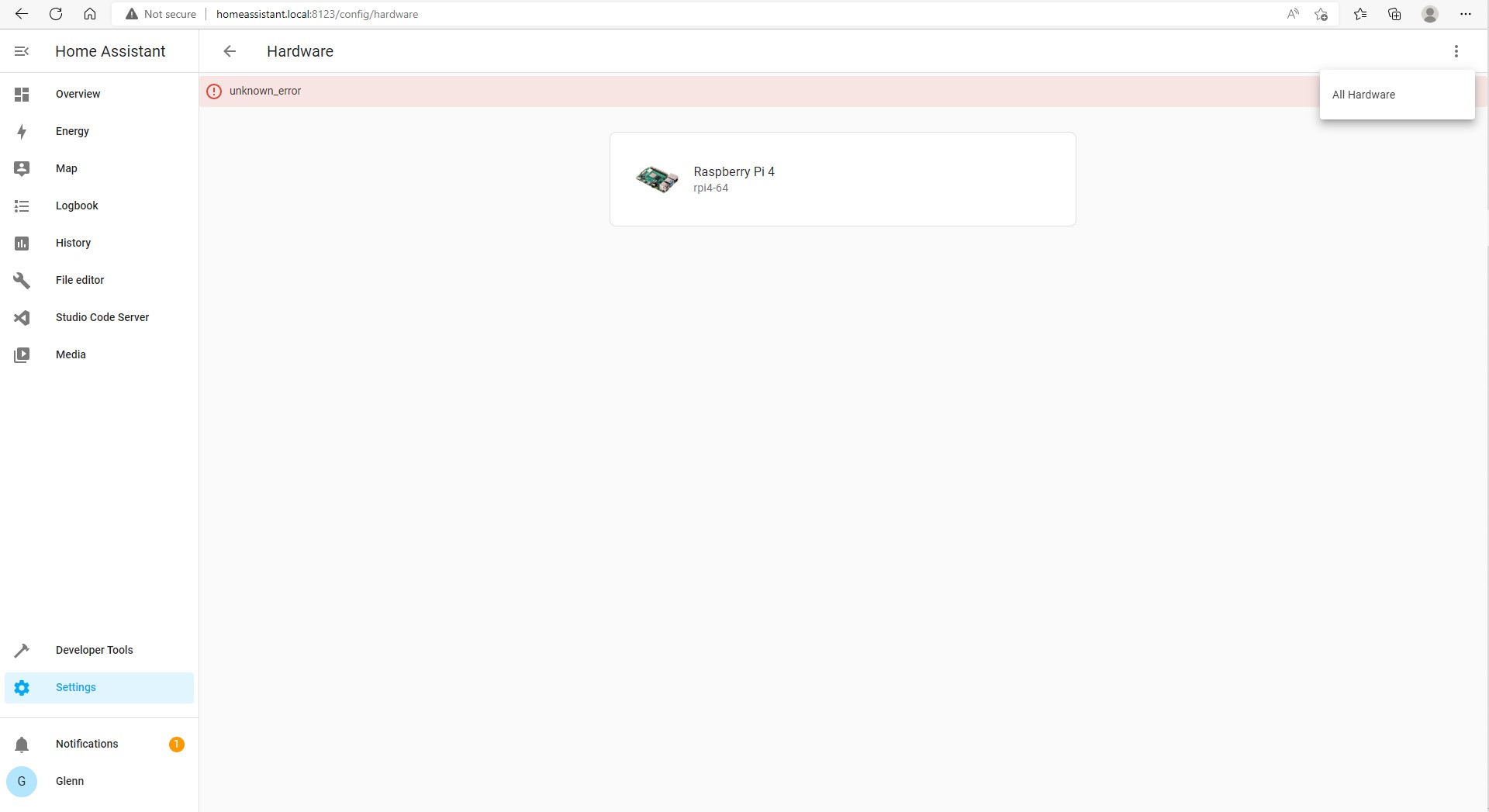The image size is (1489, 812).
Task: Open the three-dot overflow menu
Action: coord(1456,51)
